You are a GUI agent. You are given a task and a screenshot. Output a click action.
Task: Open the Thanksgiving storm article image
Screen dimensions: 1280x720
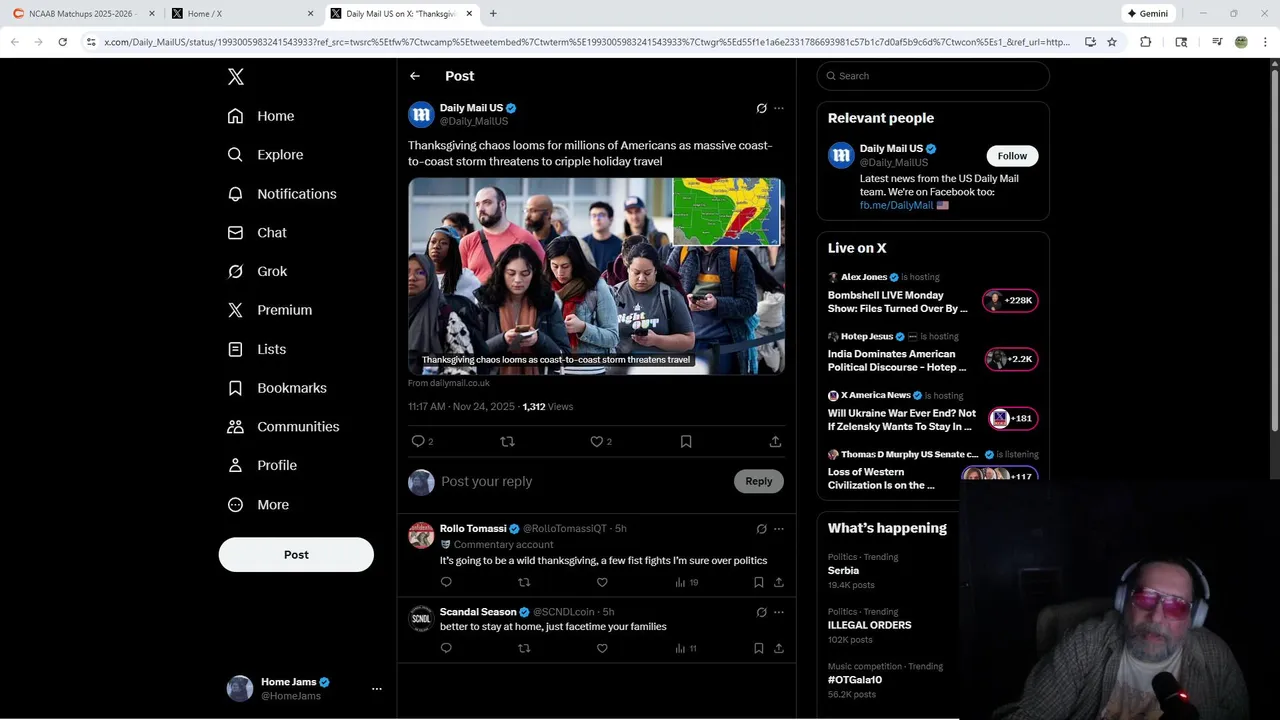coord(596,276)
